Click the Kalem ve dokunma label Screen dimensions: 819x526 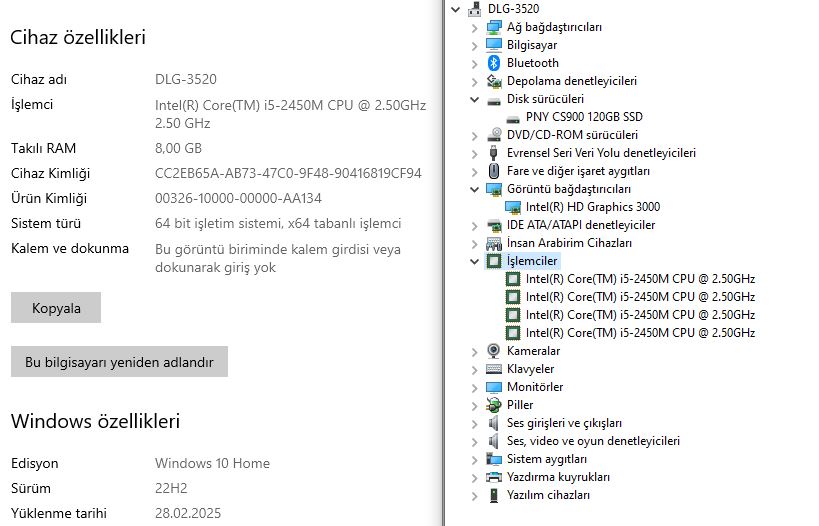click(69, 249)
